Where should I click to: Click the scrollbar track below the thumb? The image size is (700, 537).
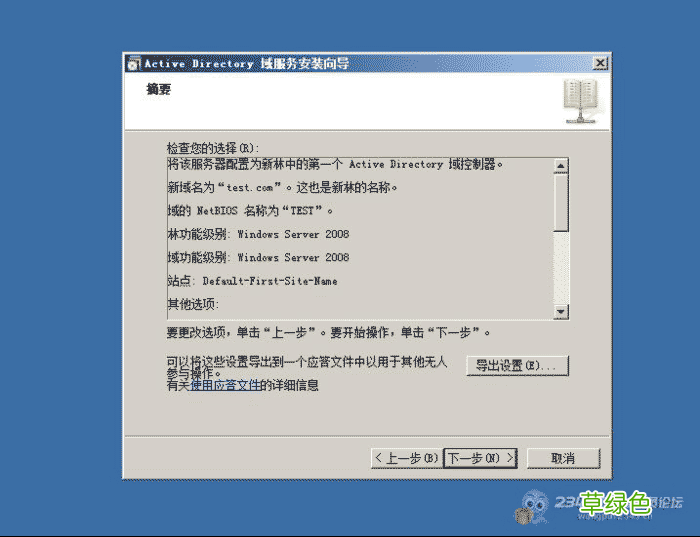[561, 268]
